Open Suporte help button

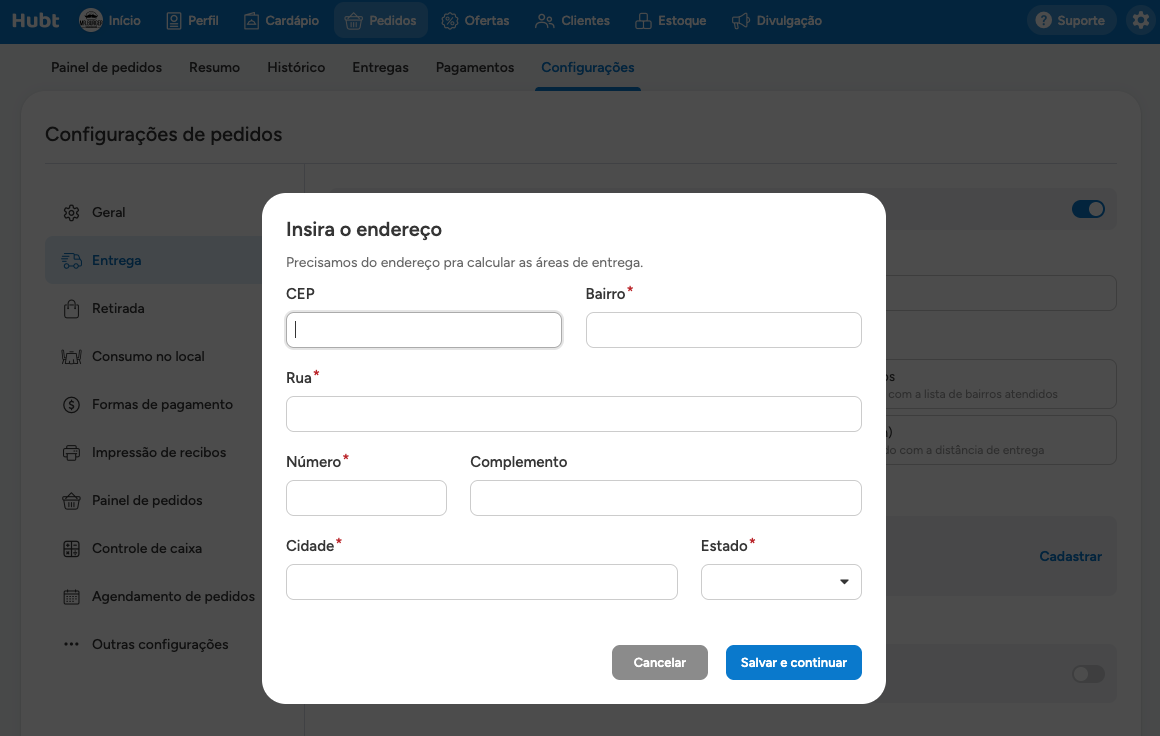click(1071, 21)
